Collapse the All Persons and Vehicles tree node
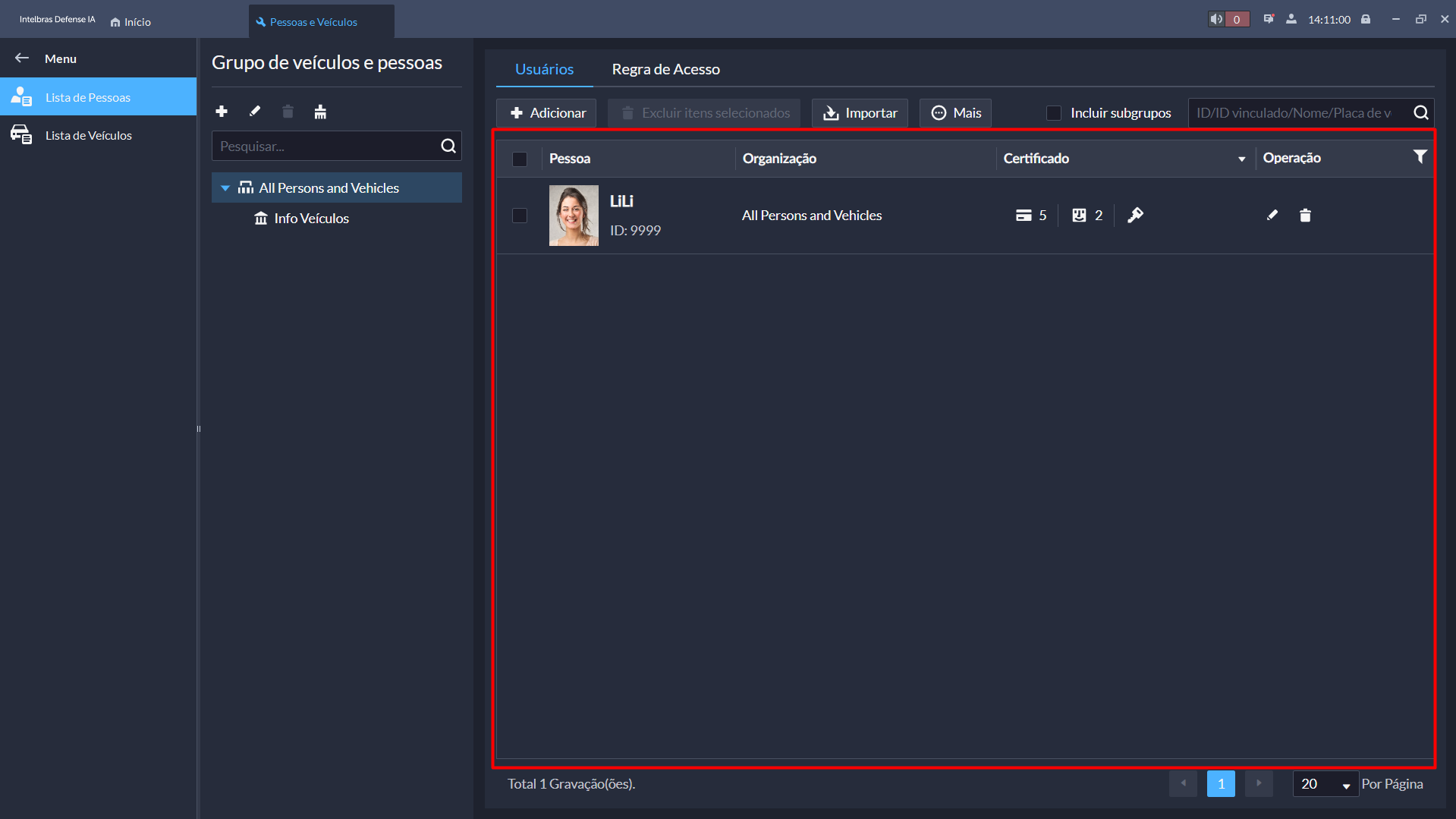Viewport: 1456px width, 819px height. click(225, 188)
